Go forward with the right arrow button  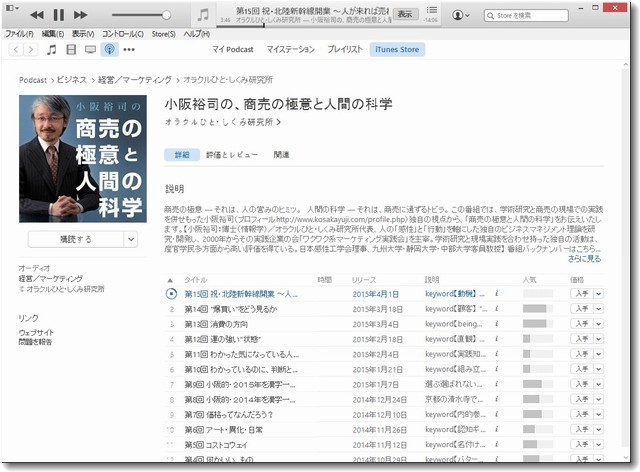coord(31,50)
